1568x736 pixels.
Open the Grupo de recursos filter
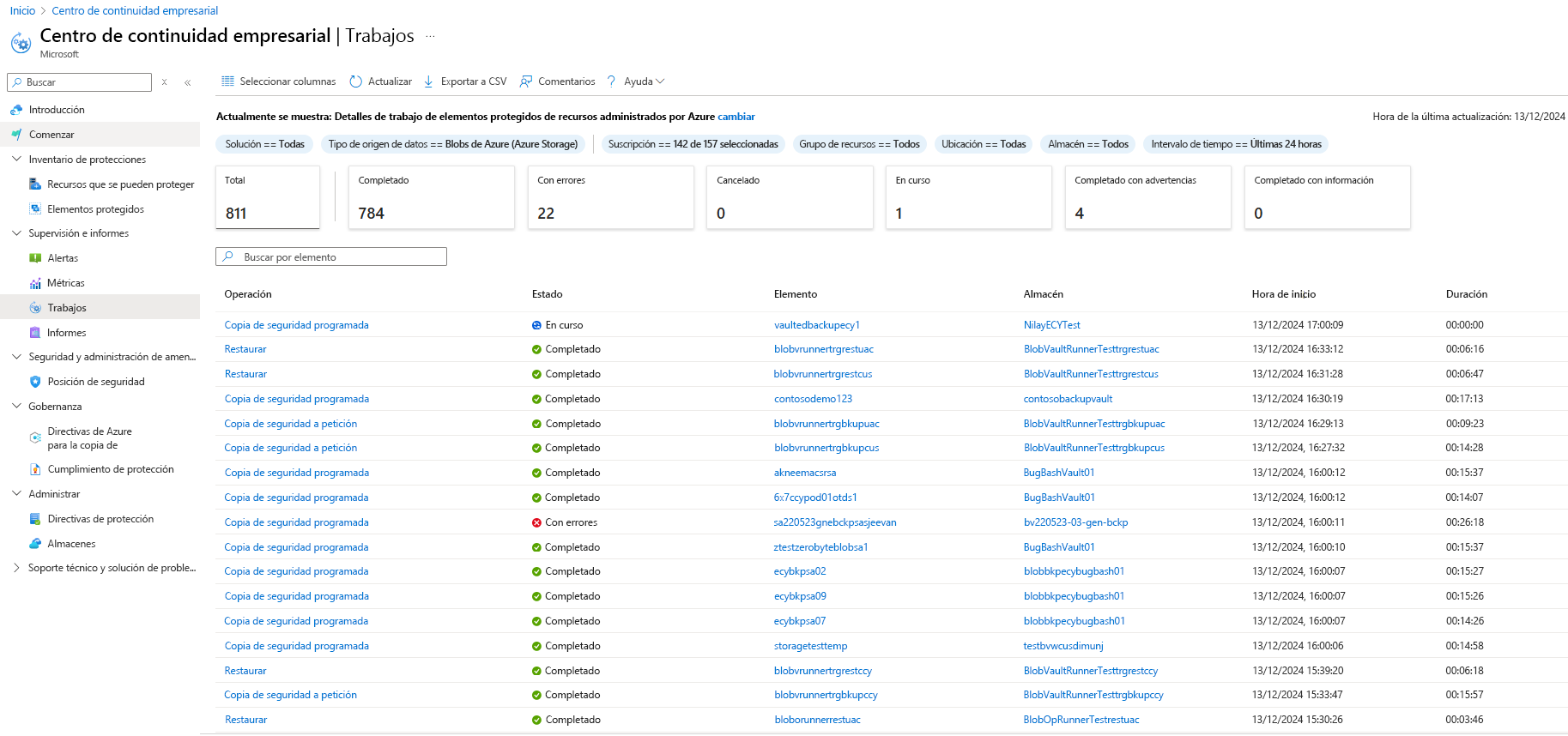(x=859, y=144)
